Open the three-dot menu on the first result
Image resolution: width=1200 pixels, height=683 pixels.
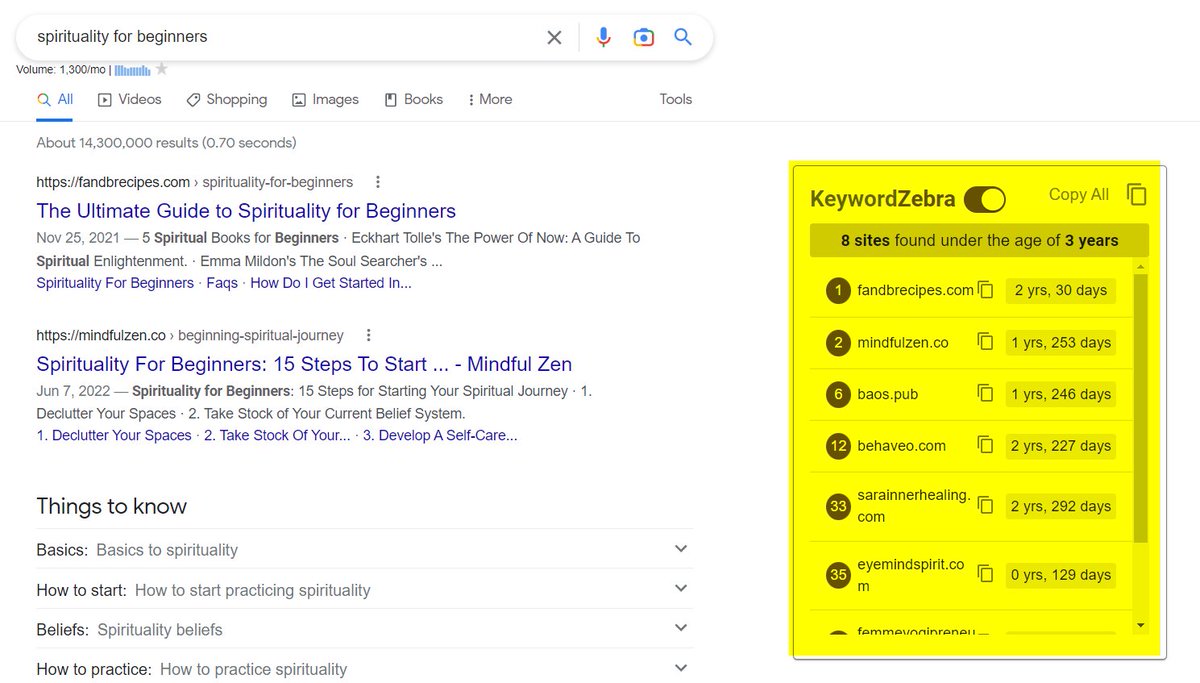(x=377, y=181)
